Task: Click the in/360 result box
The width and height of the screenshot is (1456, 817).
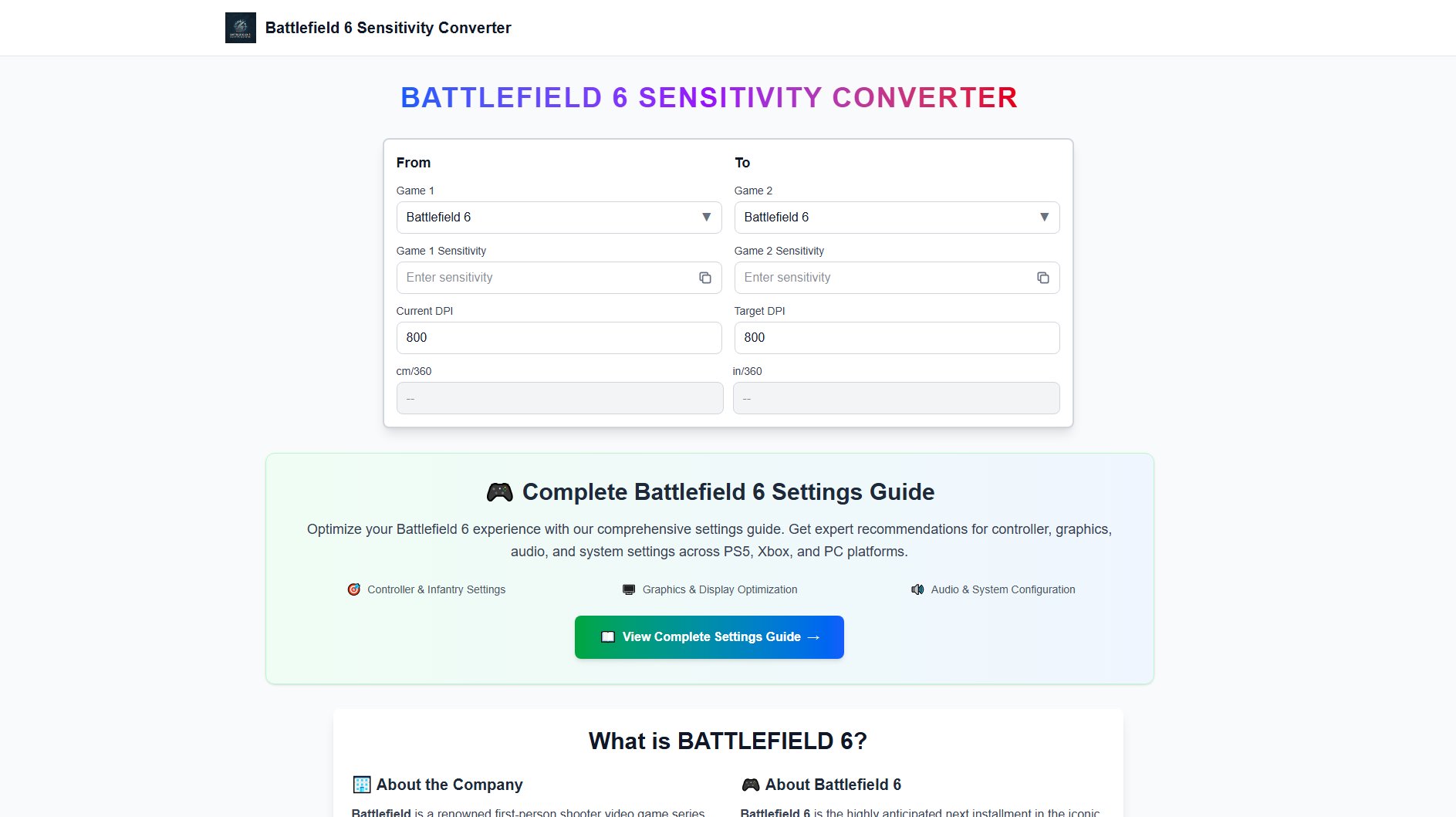Action: point(896,398)
